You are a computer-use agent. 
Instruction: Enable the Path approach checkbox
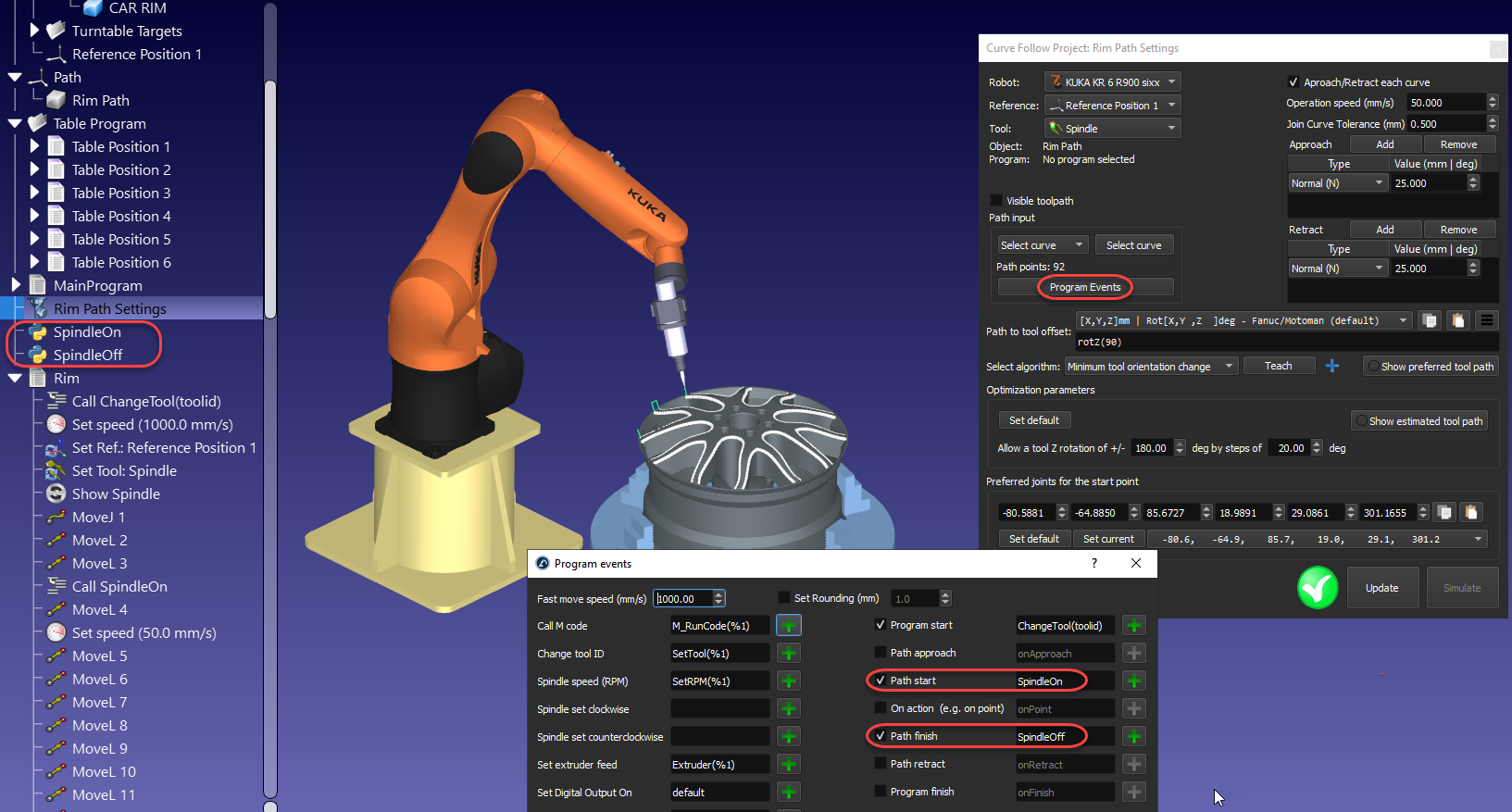click(x=881, y=653)
